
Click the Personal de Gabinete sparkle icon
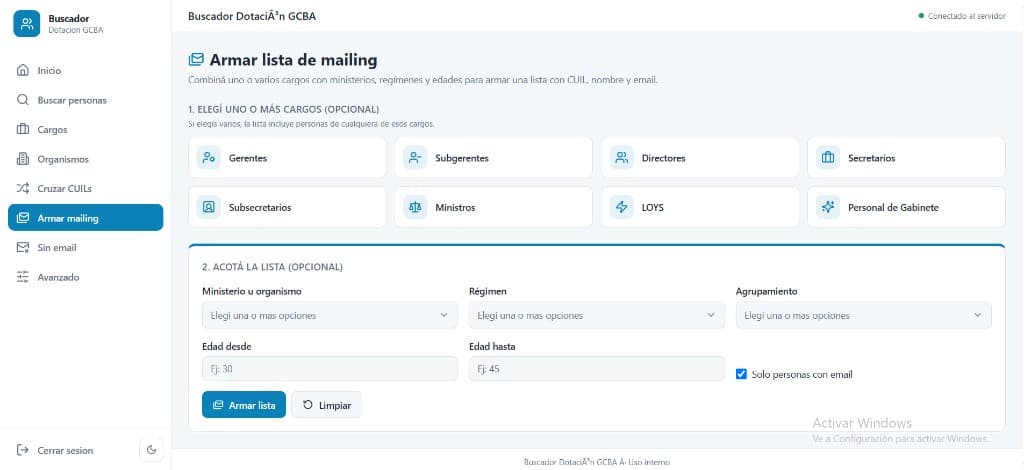click(828, 208)
